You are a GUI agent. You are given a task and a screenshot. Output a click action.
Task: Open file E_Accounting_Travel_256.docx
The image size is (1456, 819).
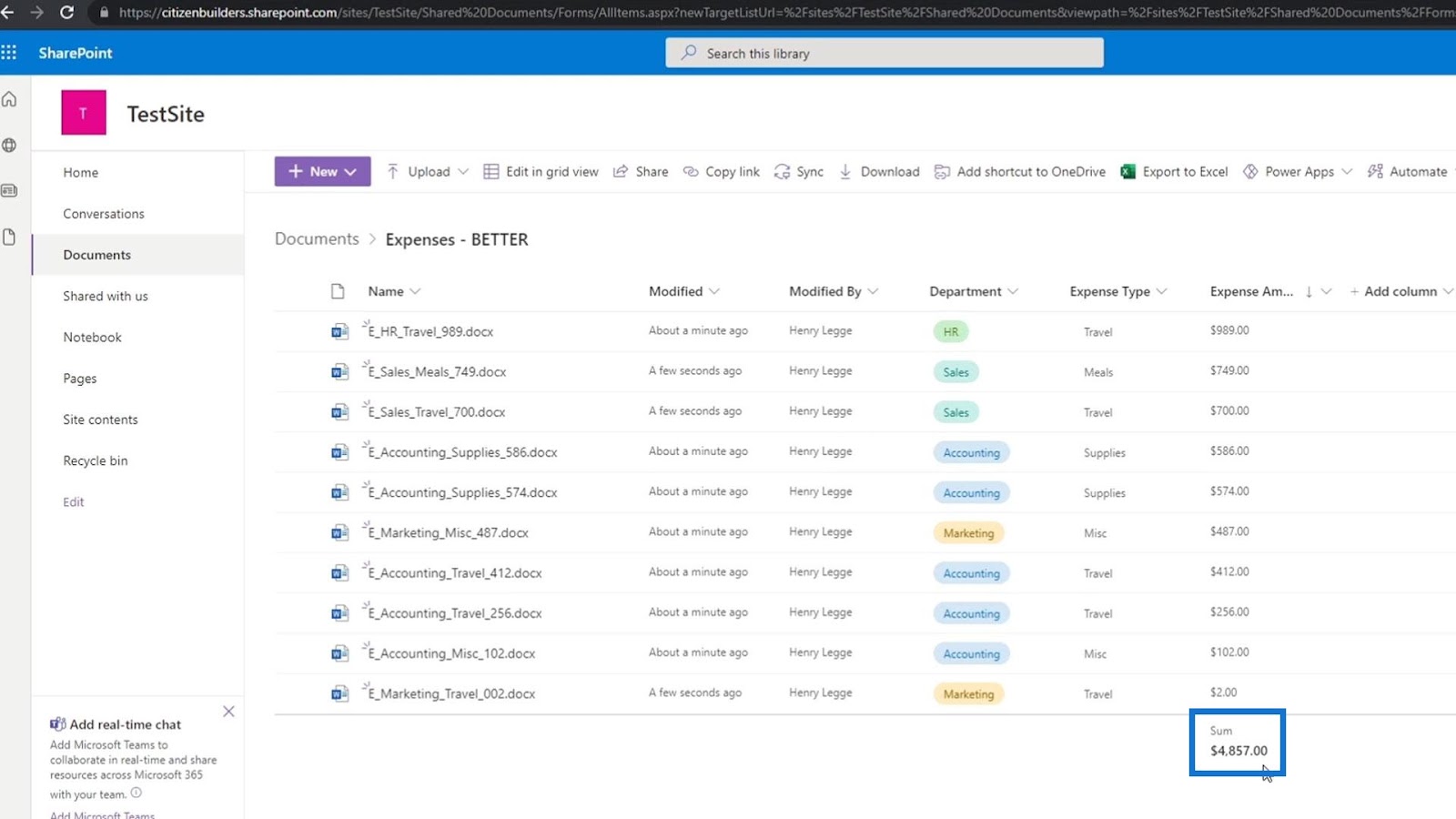coord(455,613)
